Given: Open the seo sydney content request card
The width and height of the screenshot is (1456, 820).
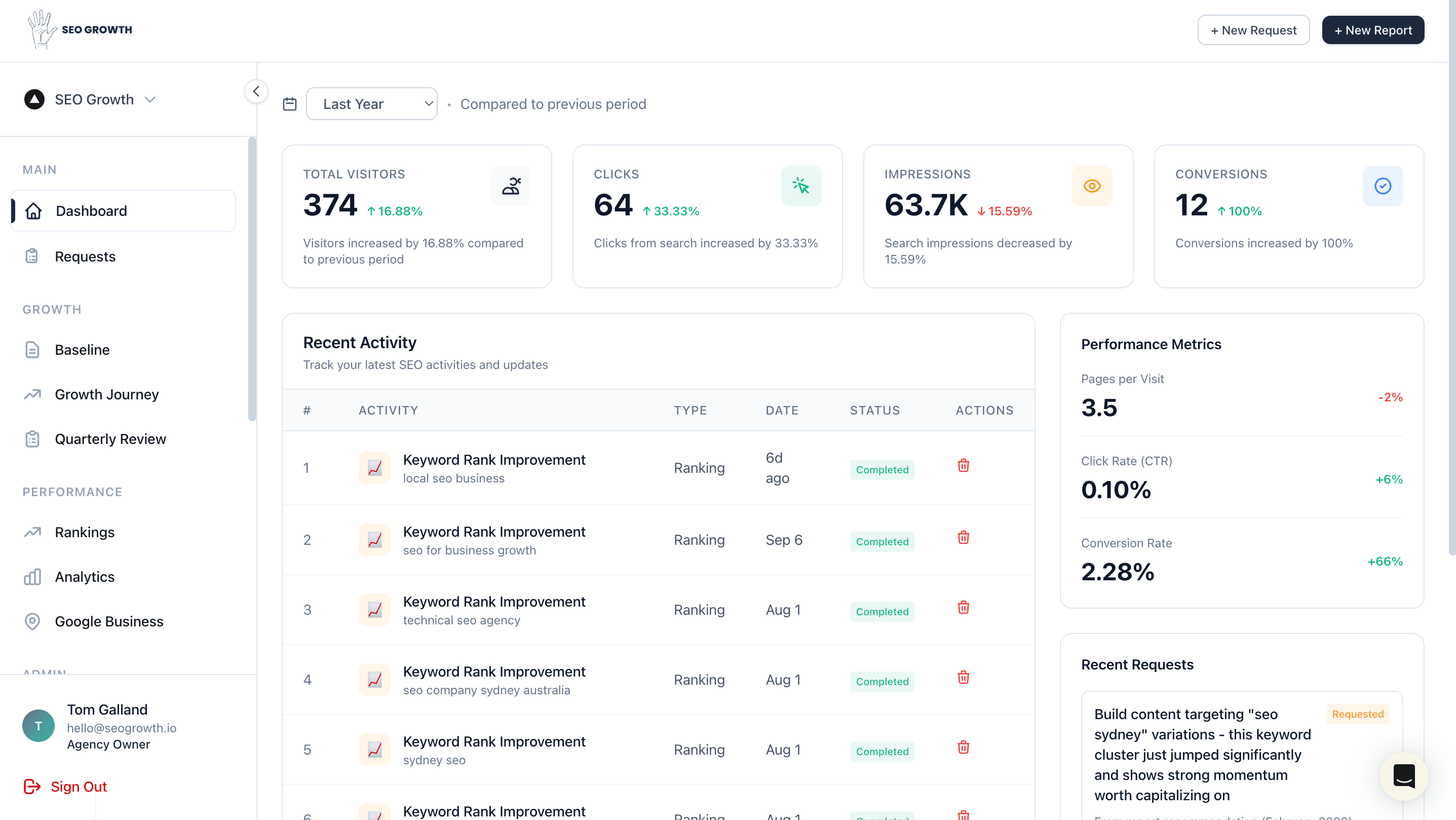Looking at the screenshot, I should click(1242, 756).
